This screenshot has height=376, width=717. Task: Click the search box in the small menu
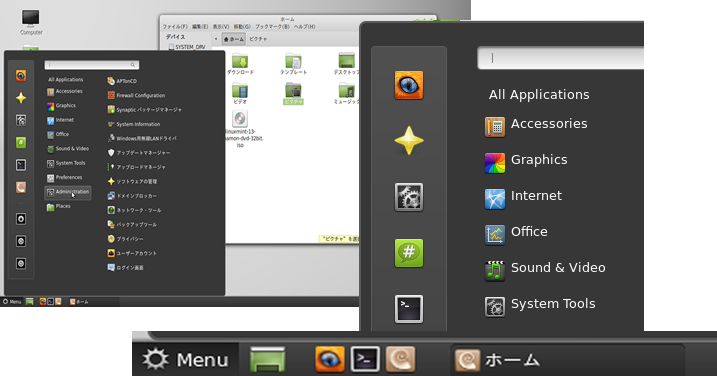pos(92,65)
